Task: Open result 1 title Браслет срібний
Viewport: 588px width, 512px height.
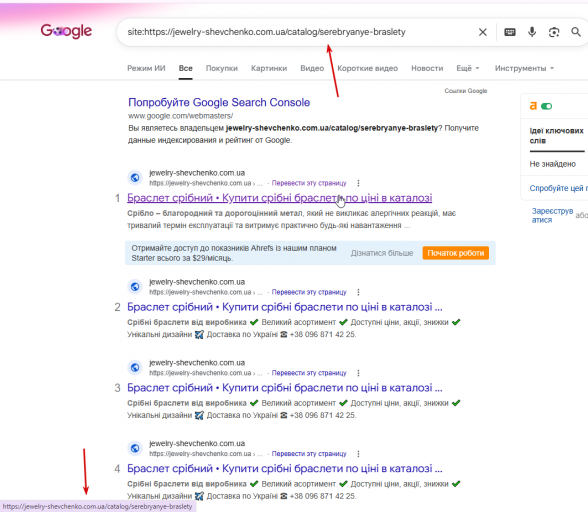Action: [279, 198]
